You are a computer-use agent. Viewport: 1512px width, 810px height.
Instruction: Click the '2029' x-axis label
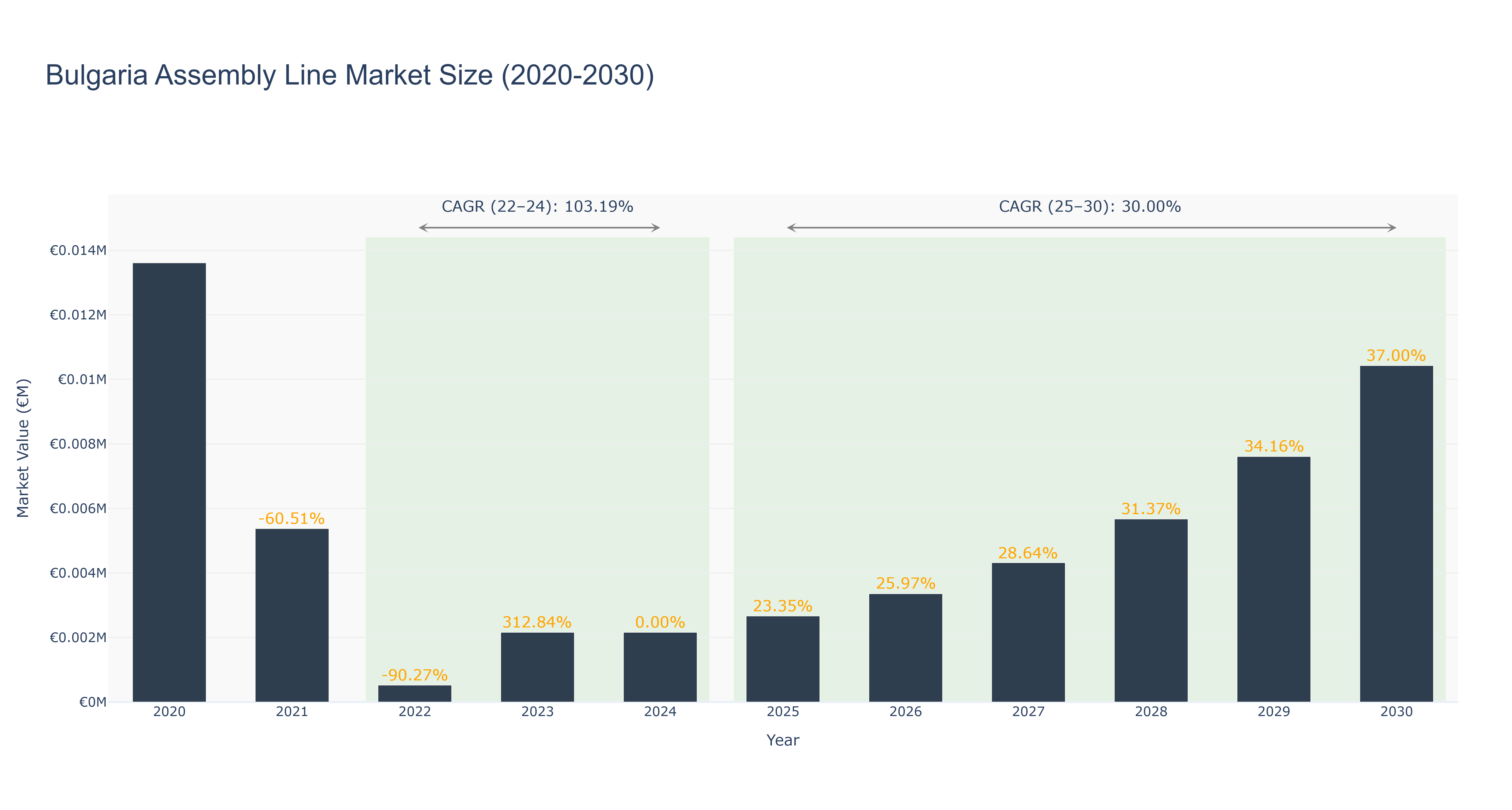click(1273, 711)
